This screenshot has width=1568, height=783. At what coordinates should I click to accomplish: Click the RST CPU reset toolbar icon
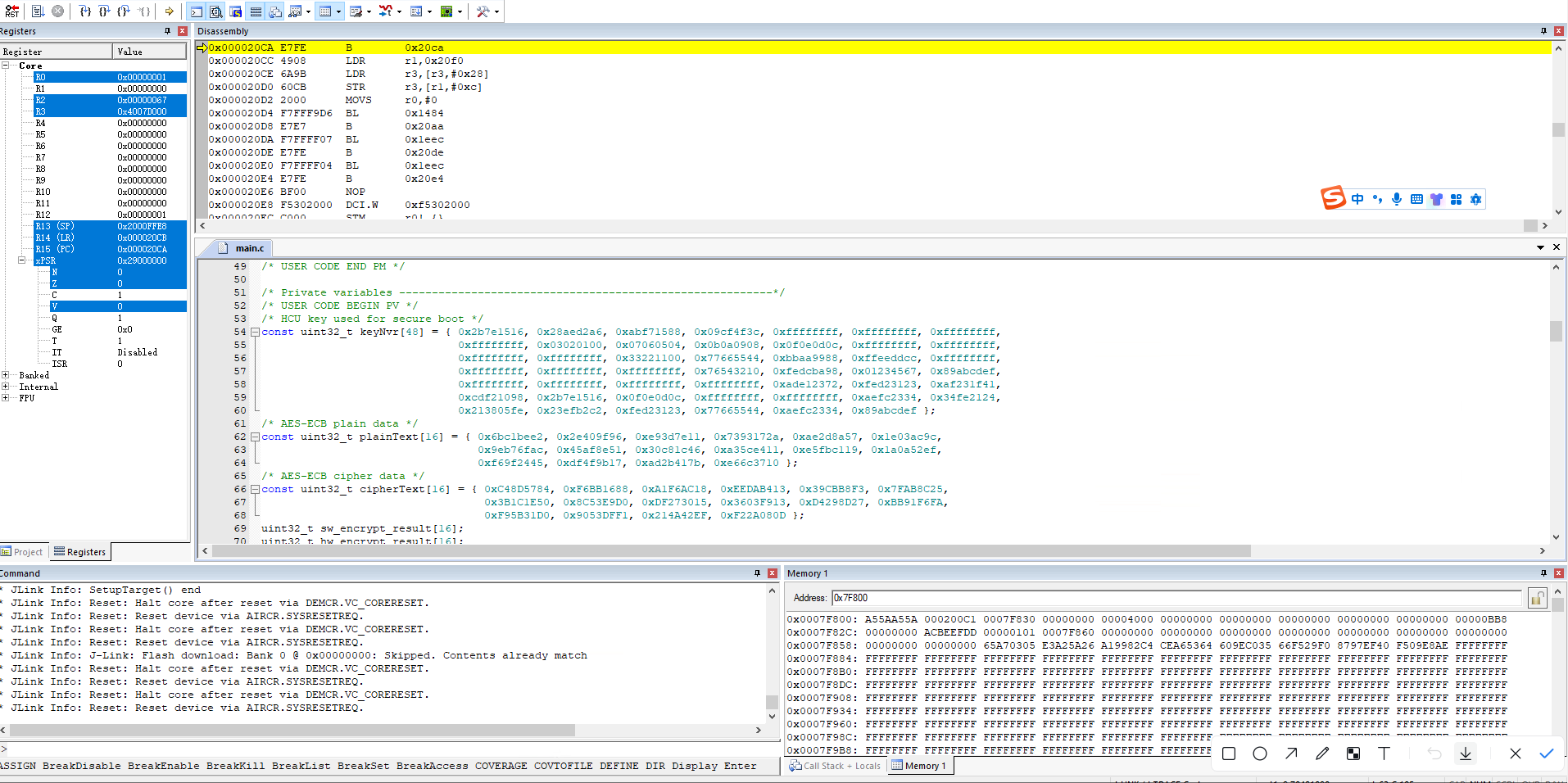tap(12, 11)
